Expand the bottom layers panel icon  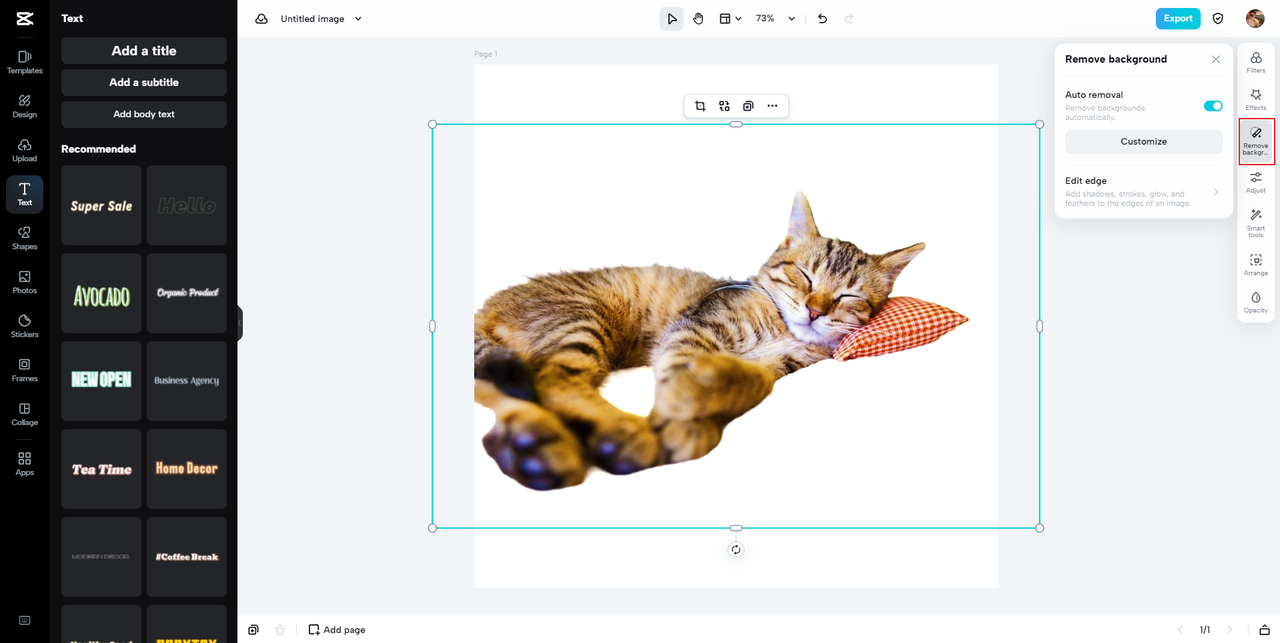coord(1265,630)
